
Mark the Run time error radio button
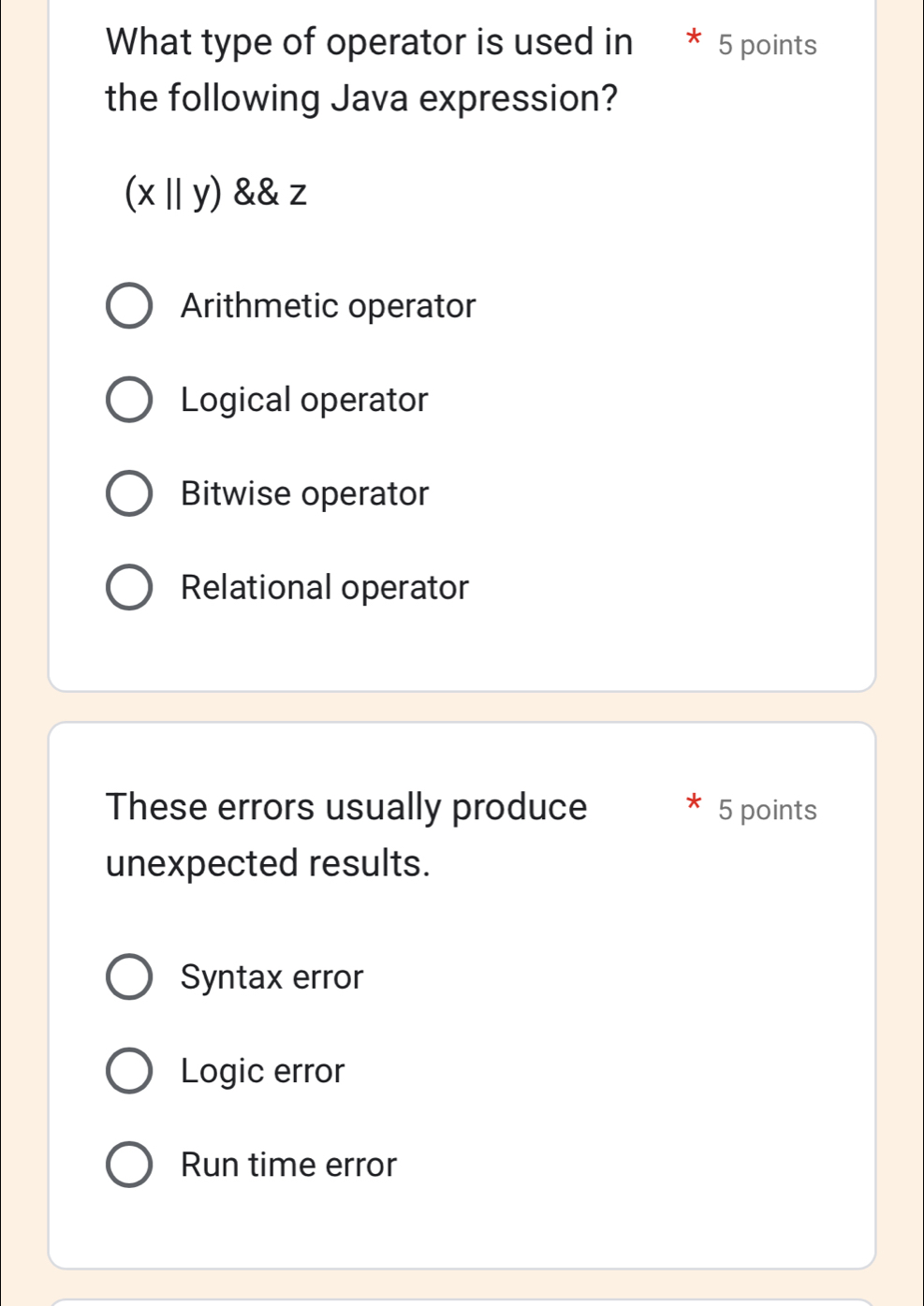coord(129,1165)
